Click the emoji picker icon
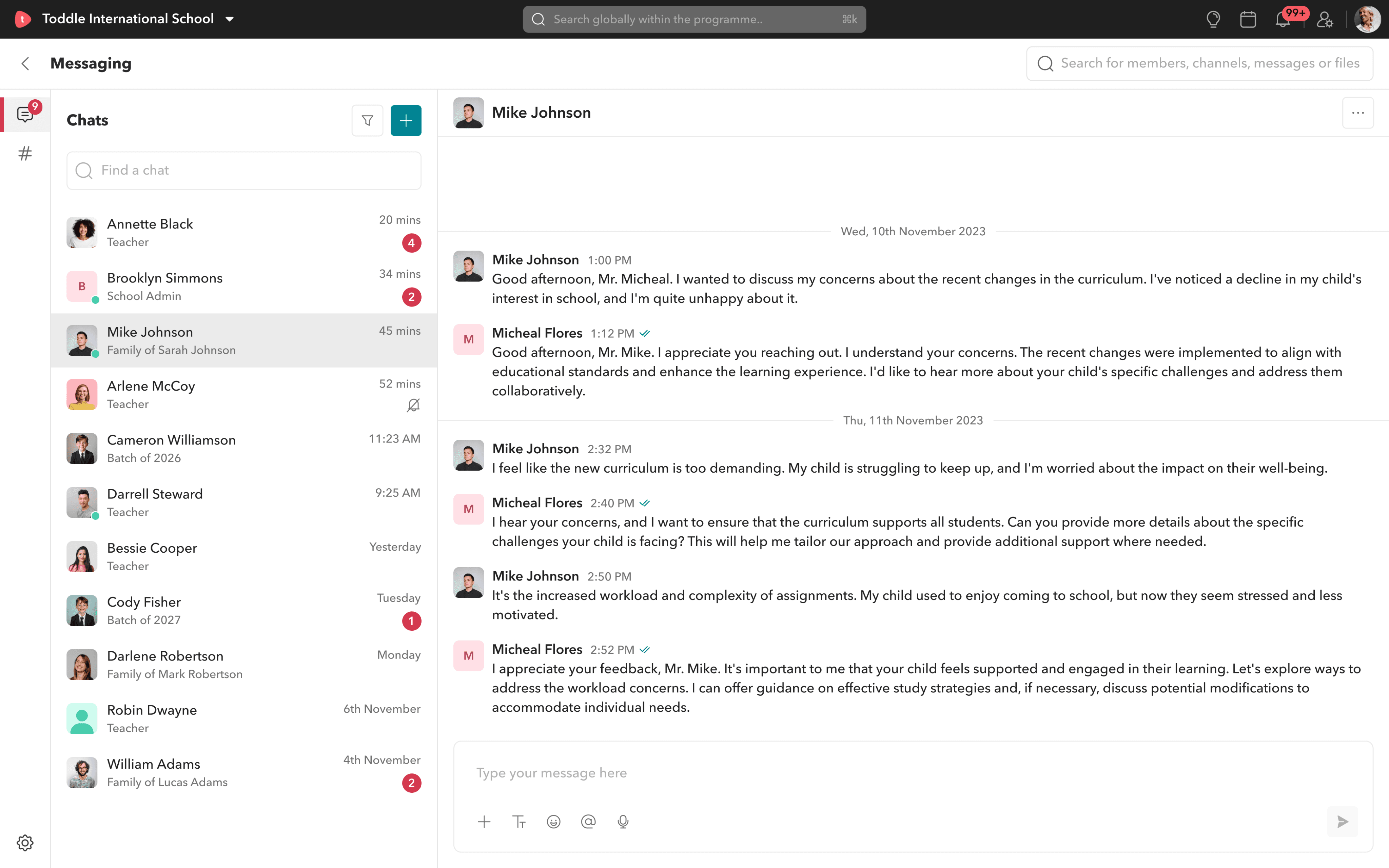The height and width of the screenshot is (868, 1389). [x=553, y=822]
